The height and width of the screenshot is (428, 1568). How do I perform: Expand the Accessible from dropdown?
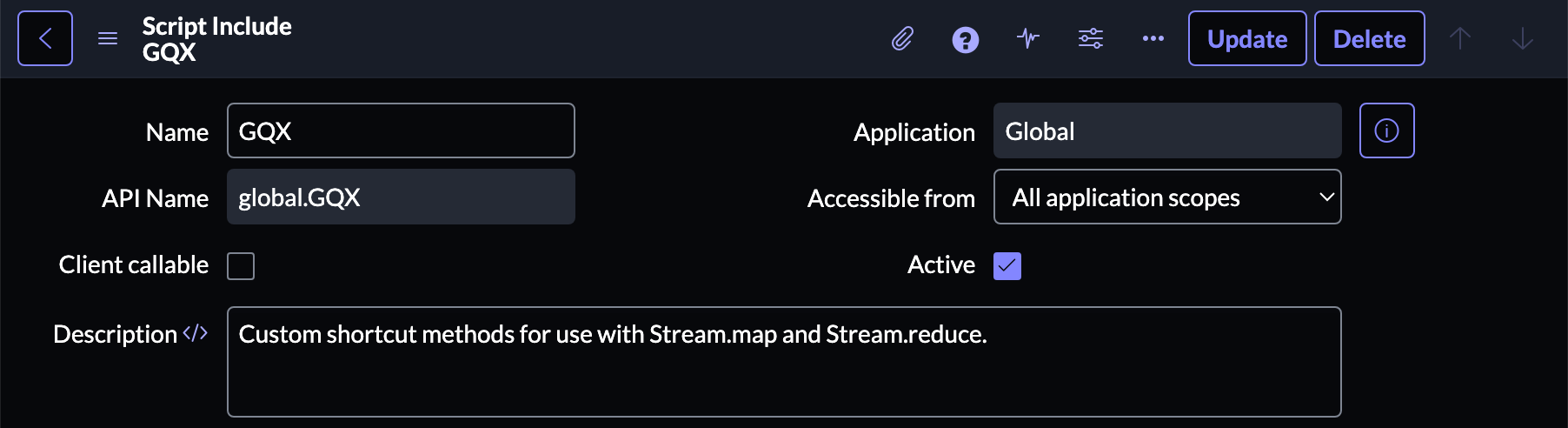tap(1166, 197)
